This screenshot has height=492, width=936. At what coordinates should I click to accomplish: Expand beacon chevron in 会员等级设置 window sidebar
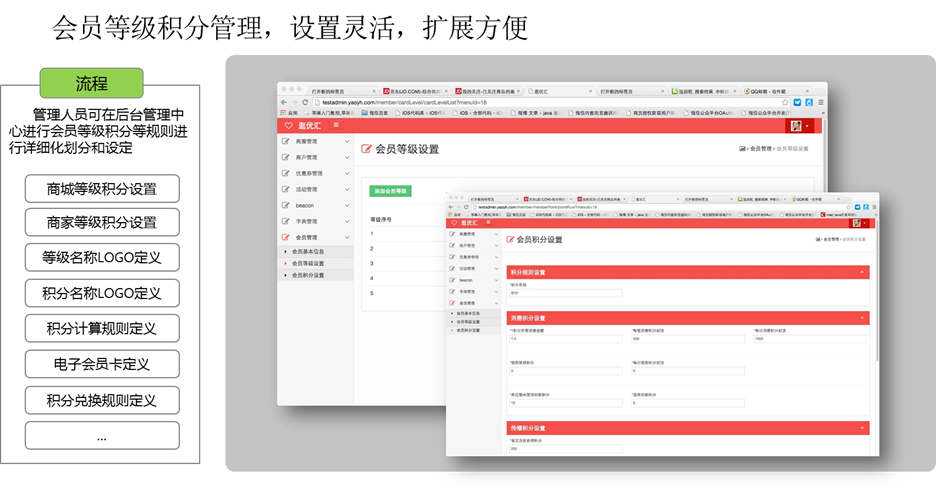(x=347, y=205)
